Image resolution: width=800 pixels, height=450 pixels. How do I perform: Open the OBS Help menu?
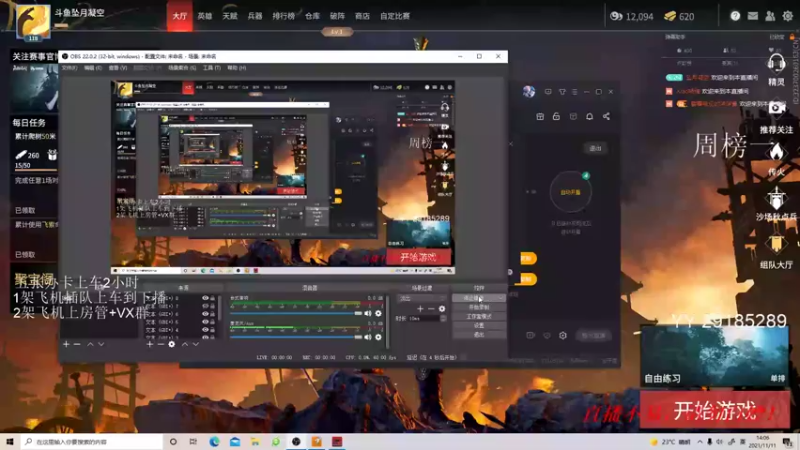pos(236,68)
